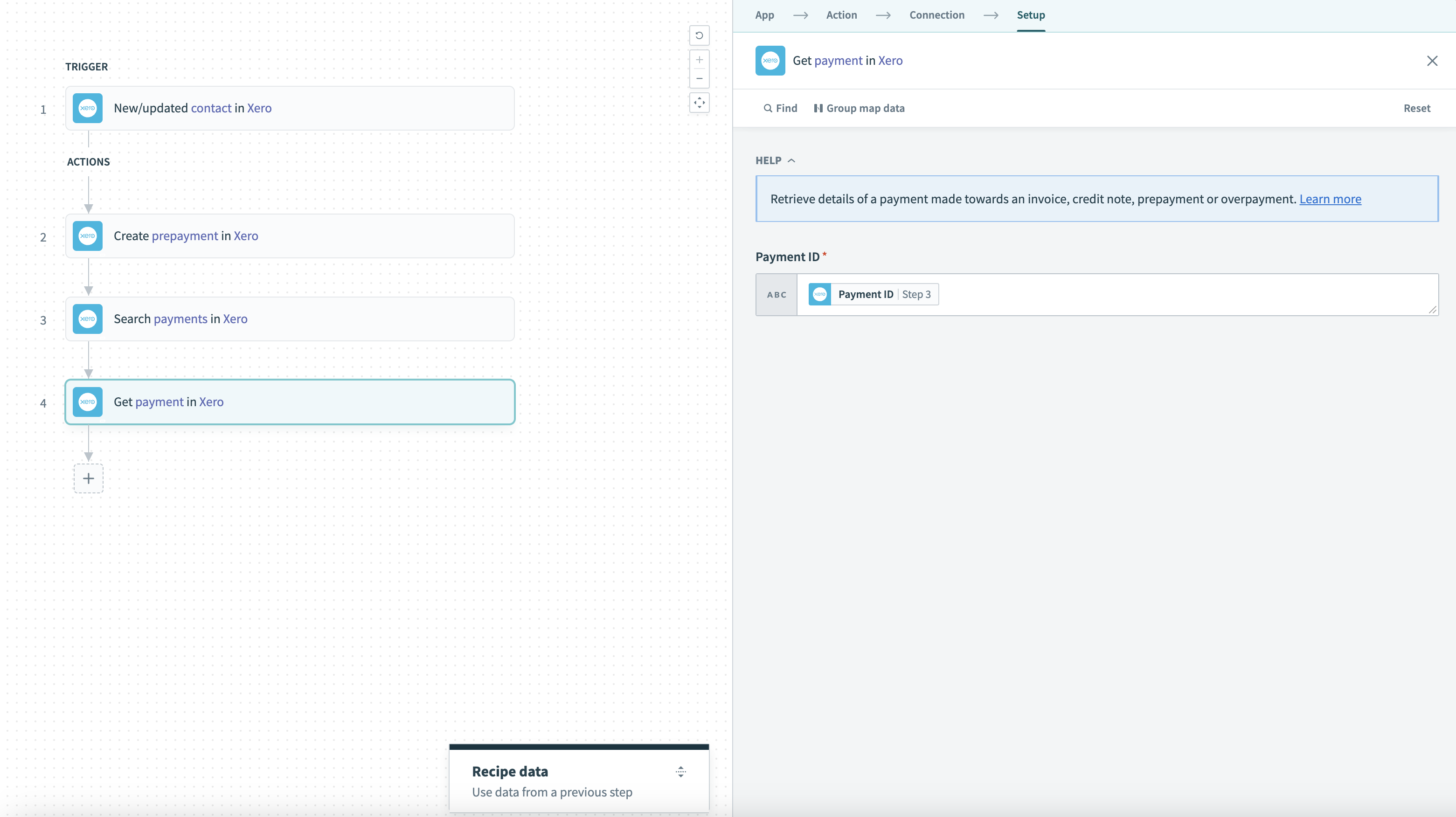This screenshot has height=817, width=1456.
Task: Switch to the Action tab
Action: click(841, 15)
